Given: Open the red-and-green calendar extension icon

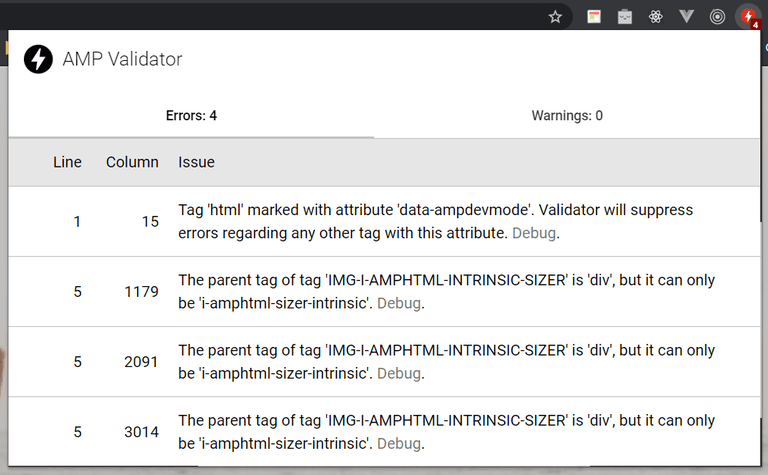Looking at the screenshot, I should [x=594, y=17].
